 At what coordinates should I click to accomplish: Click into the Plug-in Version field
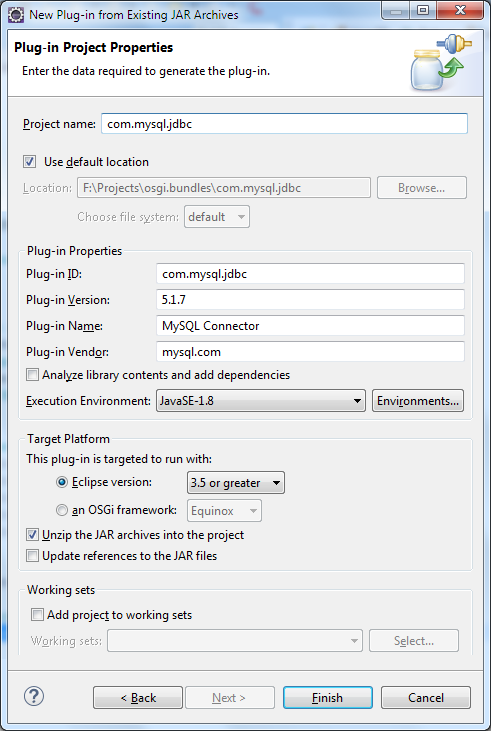click(310, 300)
